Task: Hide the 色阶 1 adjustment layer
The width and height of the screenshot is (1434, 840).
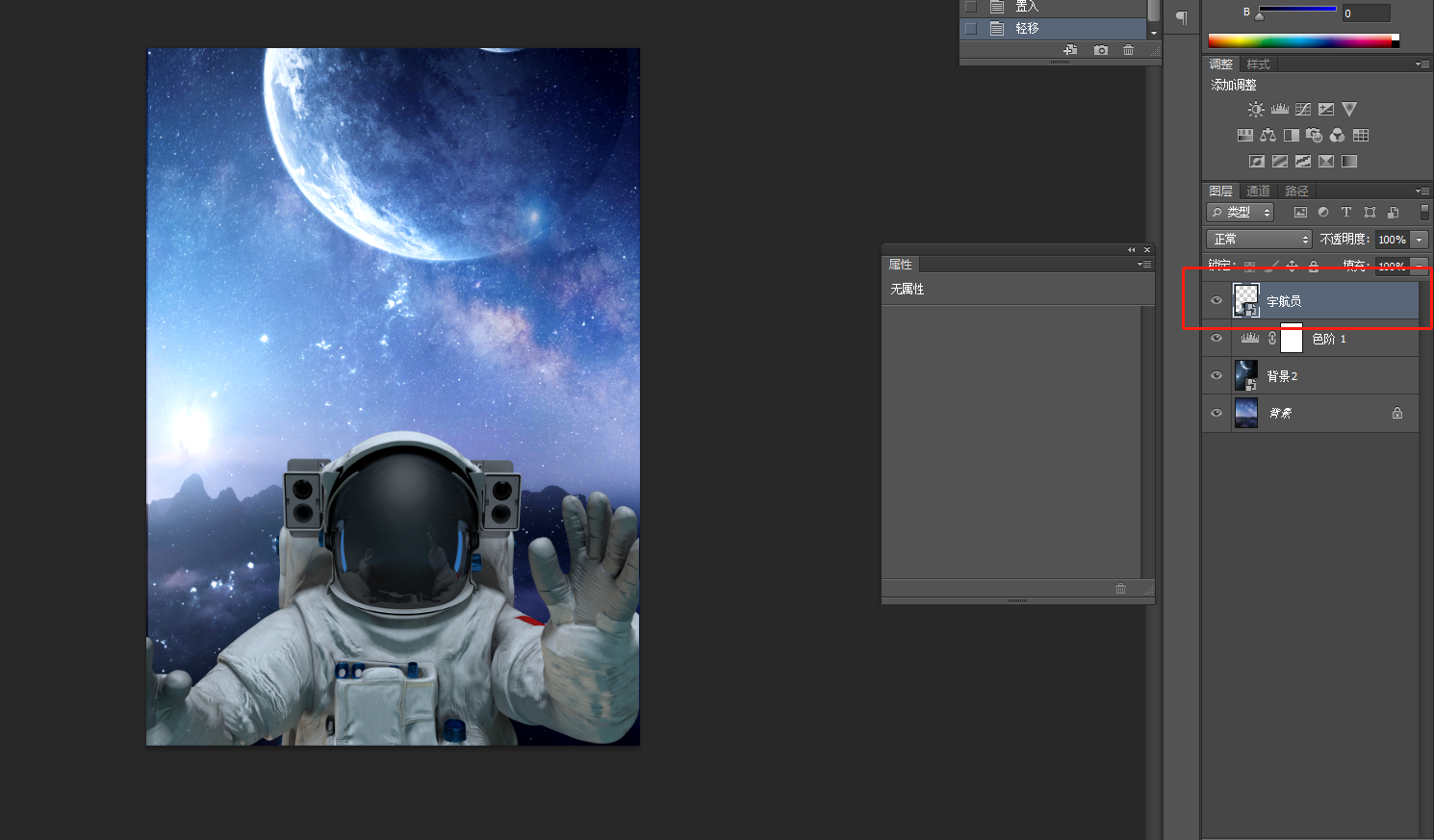Action: [x=1216, y=339]
